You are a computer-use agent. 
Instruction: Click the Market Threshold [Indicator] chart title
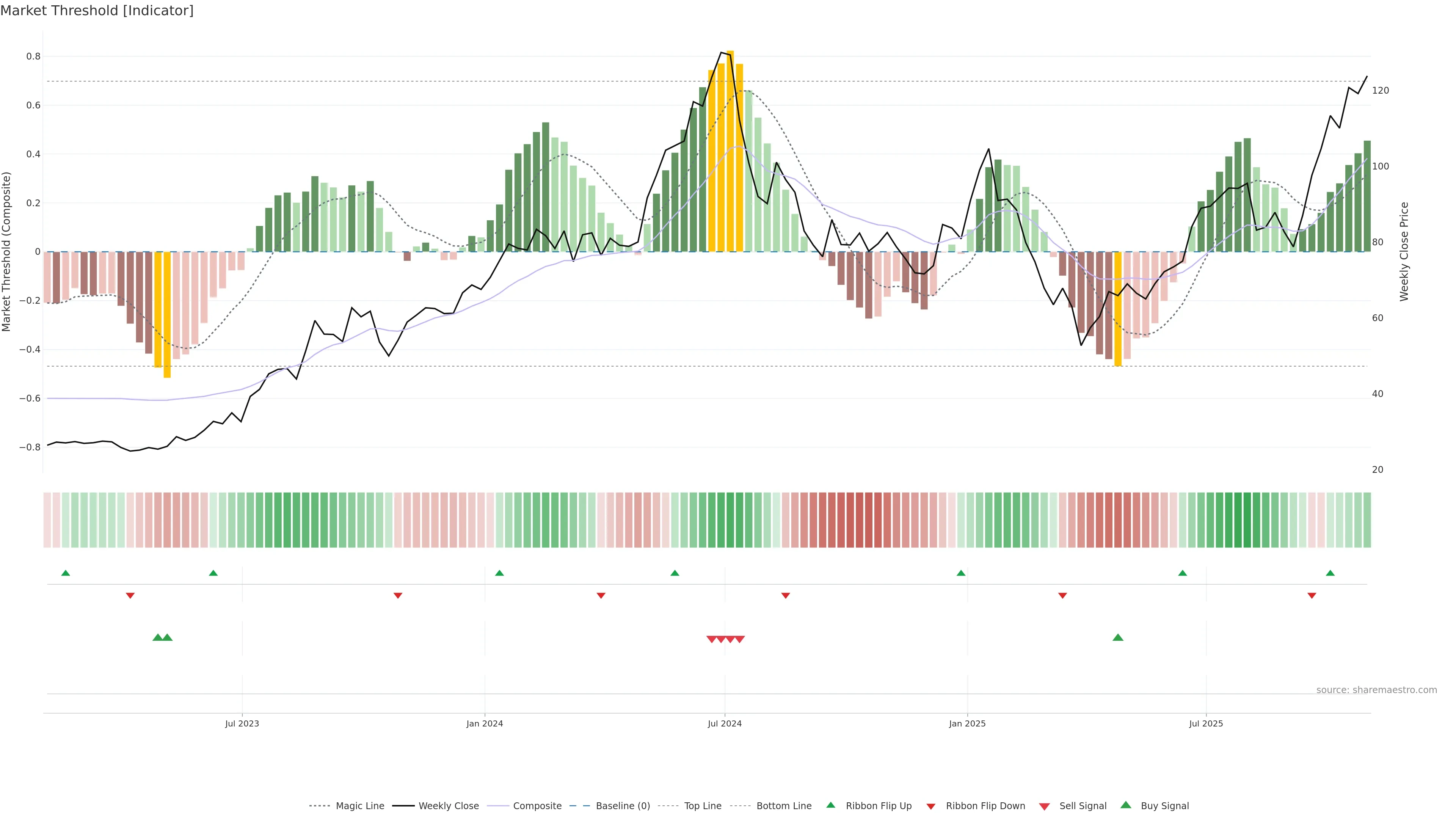click(x=97, y=11)
